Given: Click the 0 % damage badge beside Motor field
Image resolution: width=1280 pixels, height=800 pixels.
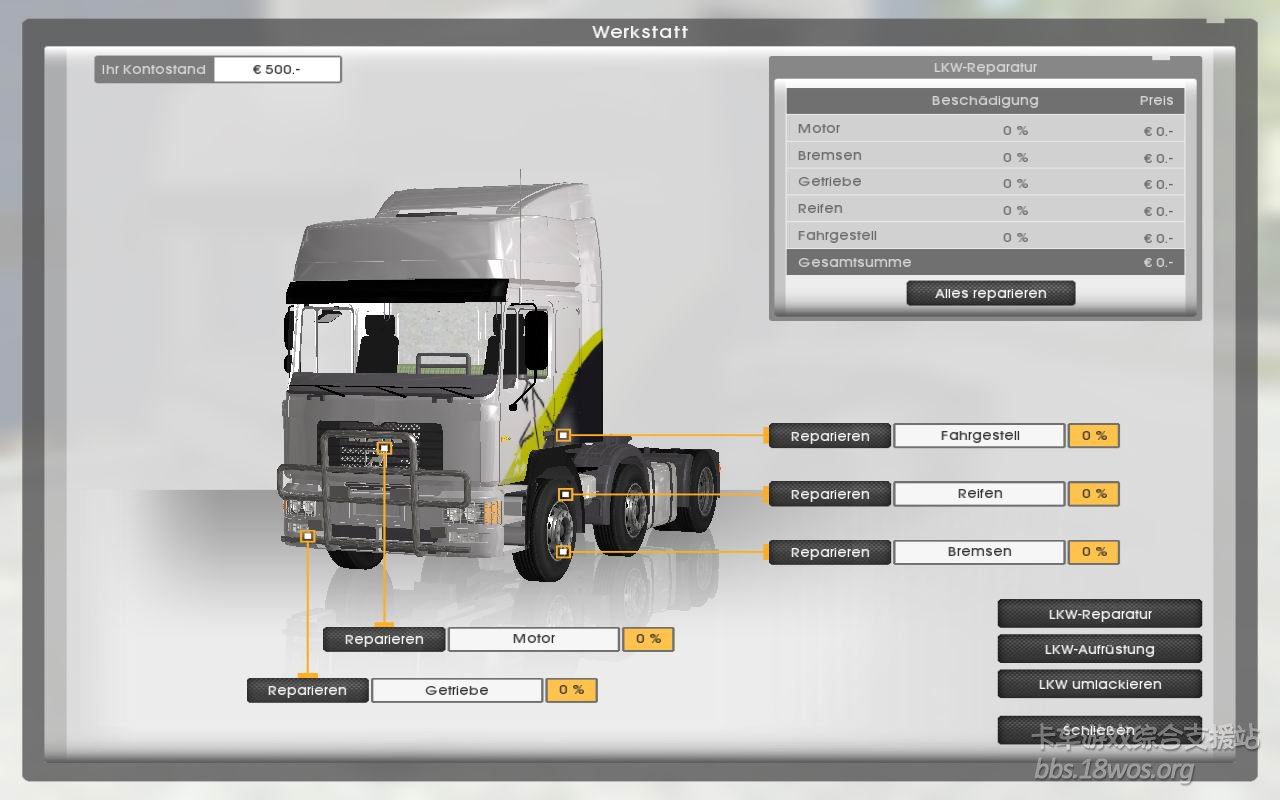Looking at the screenshot, I should point(648,639).
